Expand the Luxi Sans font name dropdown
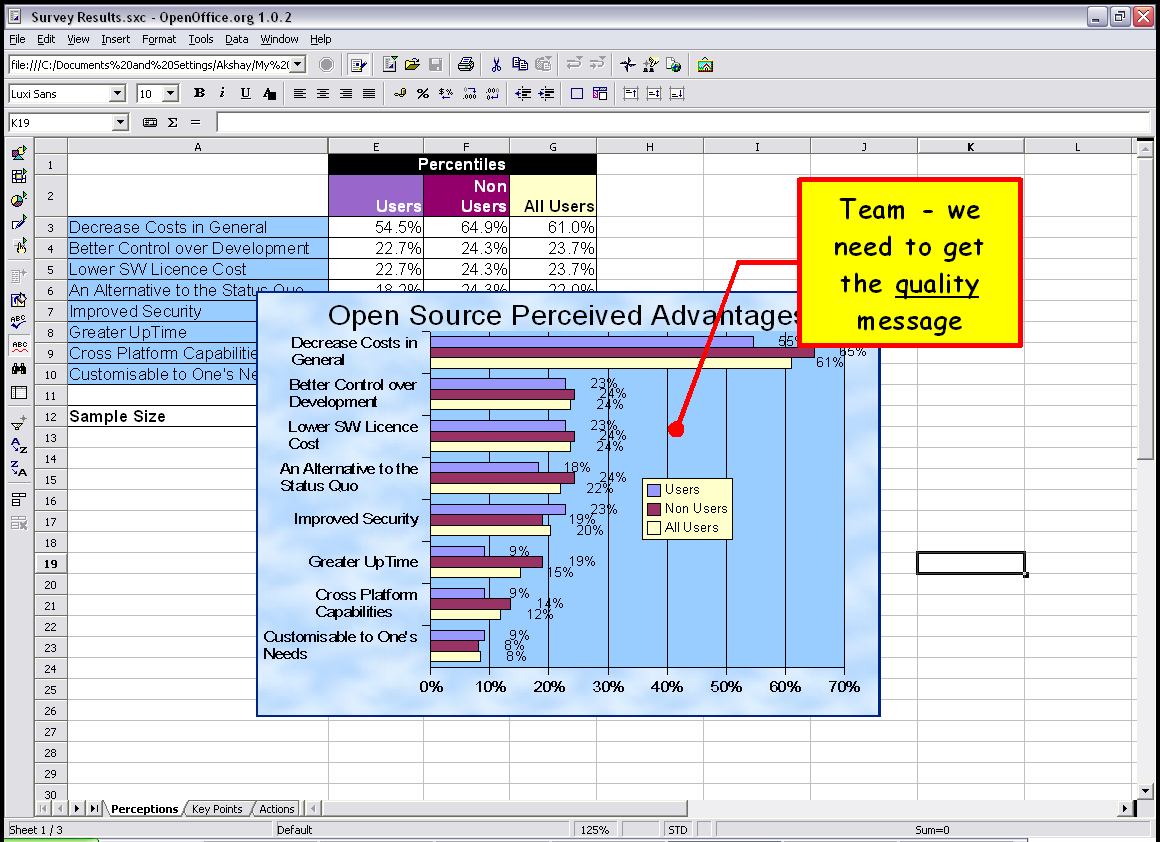Screen dimensions: 1160x842 click(x=117, y=93)
